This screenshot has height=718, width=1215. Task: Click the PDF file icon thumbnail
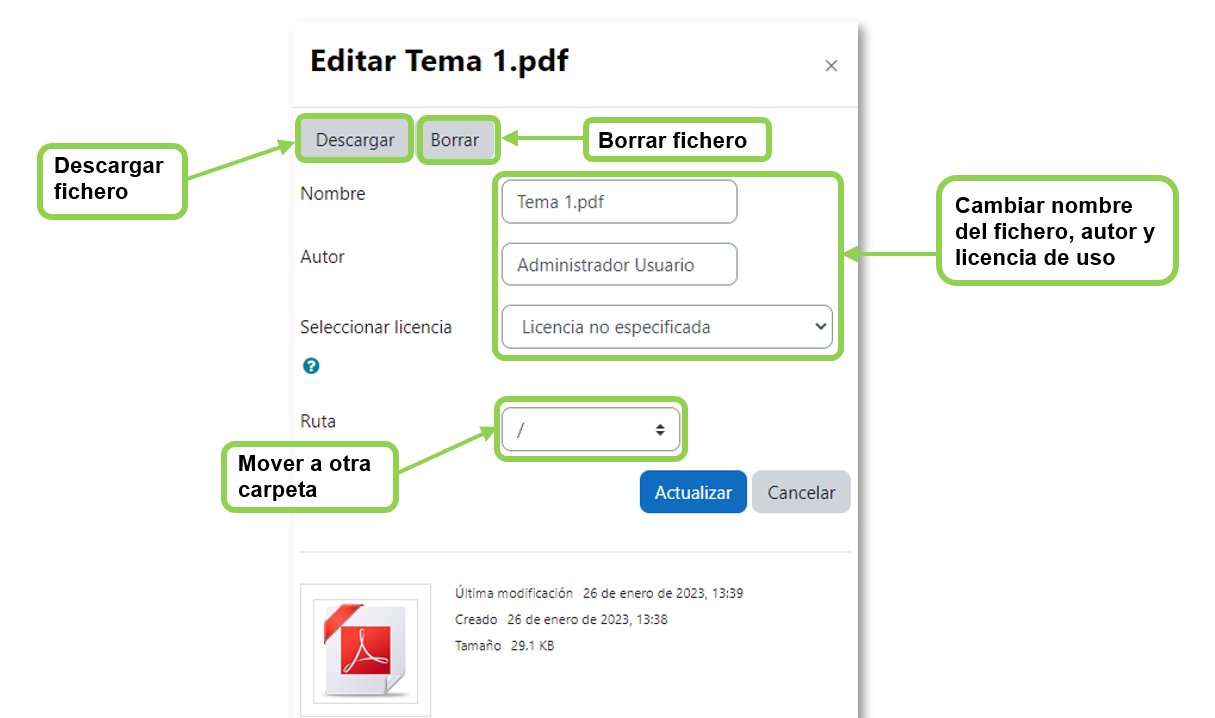point(365,649)
